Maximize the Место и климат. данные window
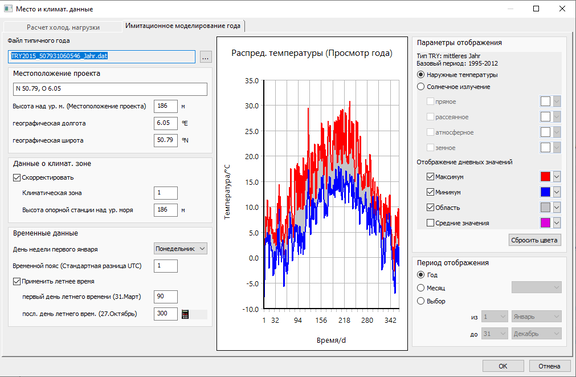576x377 pixels. tap(536, 8)
